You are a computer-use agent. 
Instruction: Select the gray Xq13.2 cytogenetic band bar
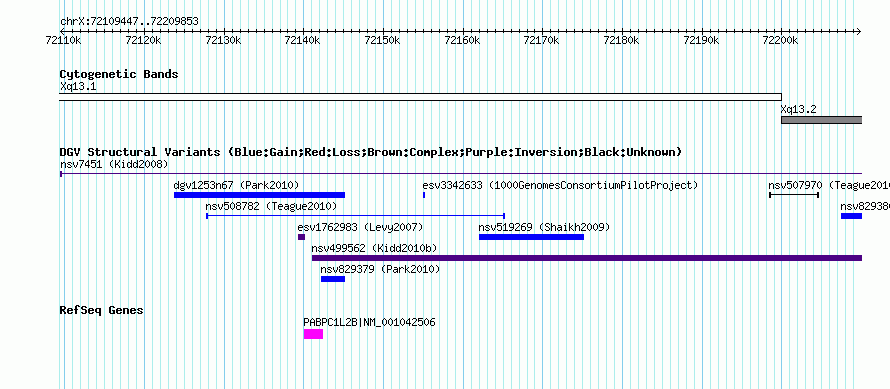click(821, 120)
